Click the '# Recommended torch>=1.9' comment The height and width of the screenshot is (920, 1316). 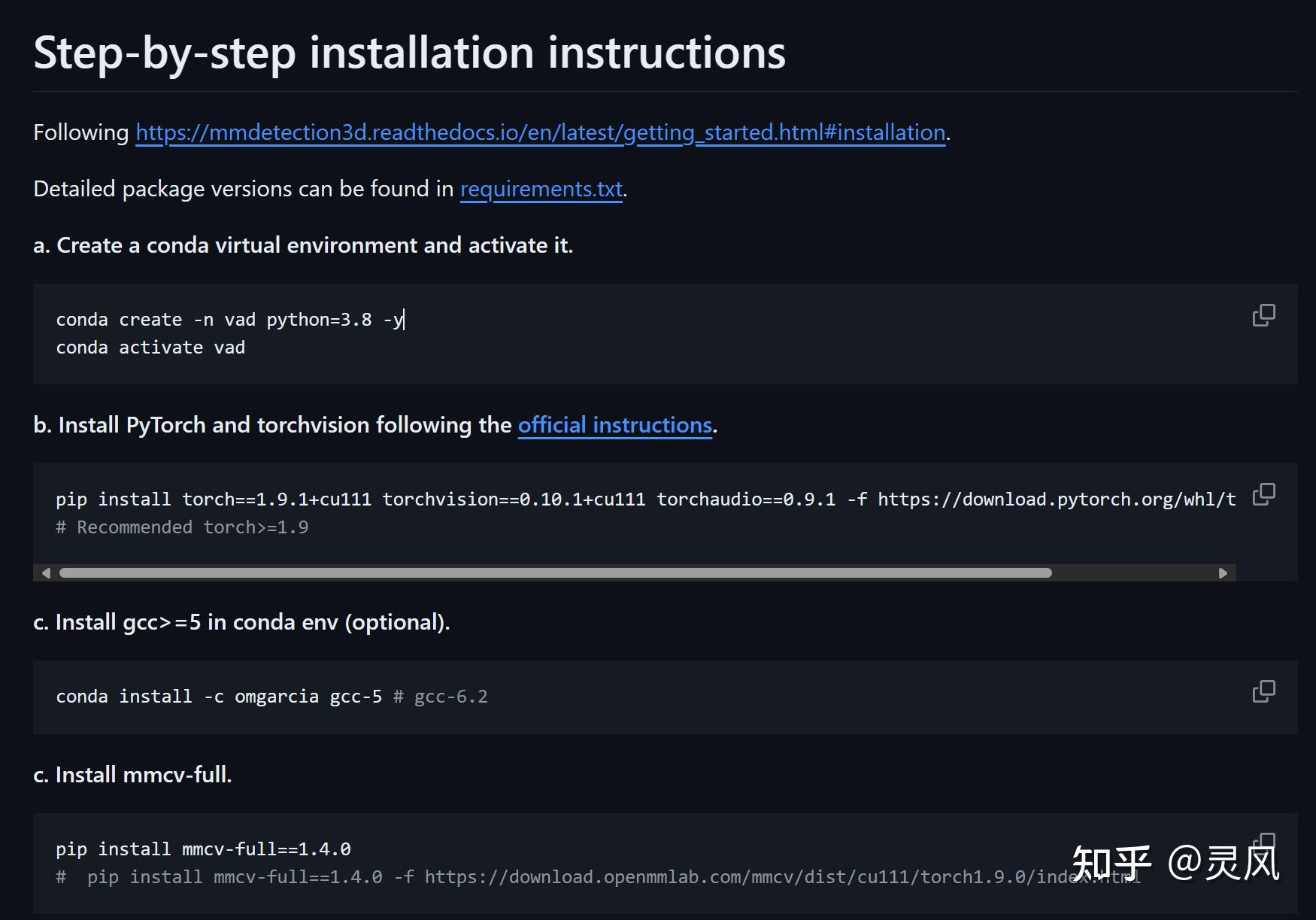tap(182, 527)
